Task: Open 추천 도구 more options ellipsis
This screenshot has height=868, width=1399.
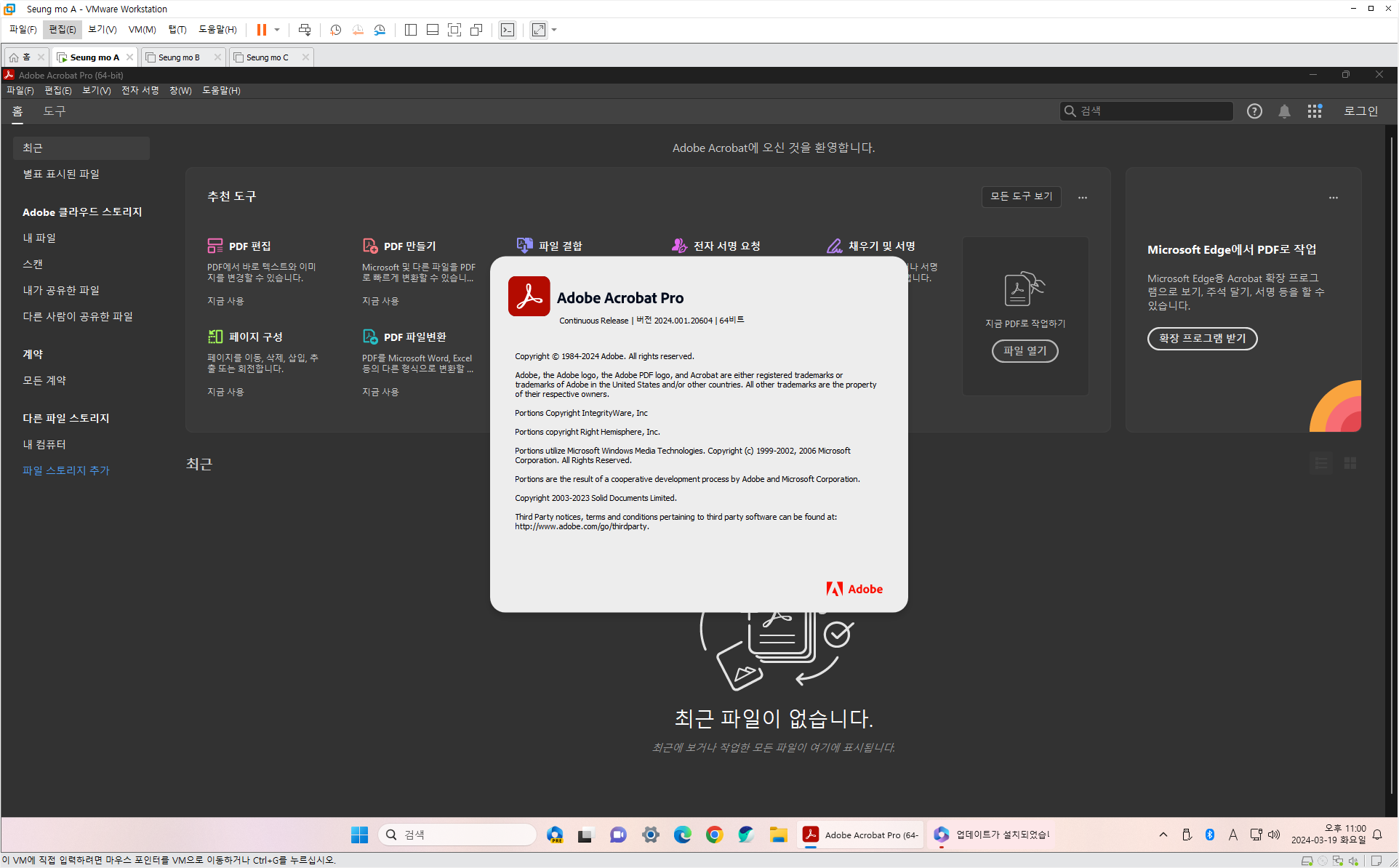Action: [x=1083, y=198]
